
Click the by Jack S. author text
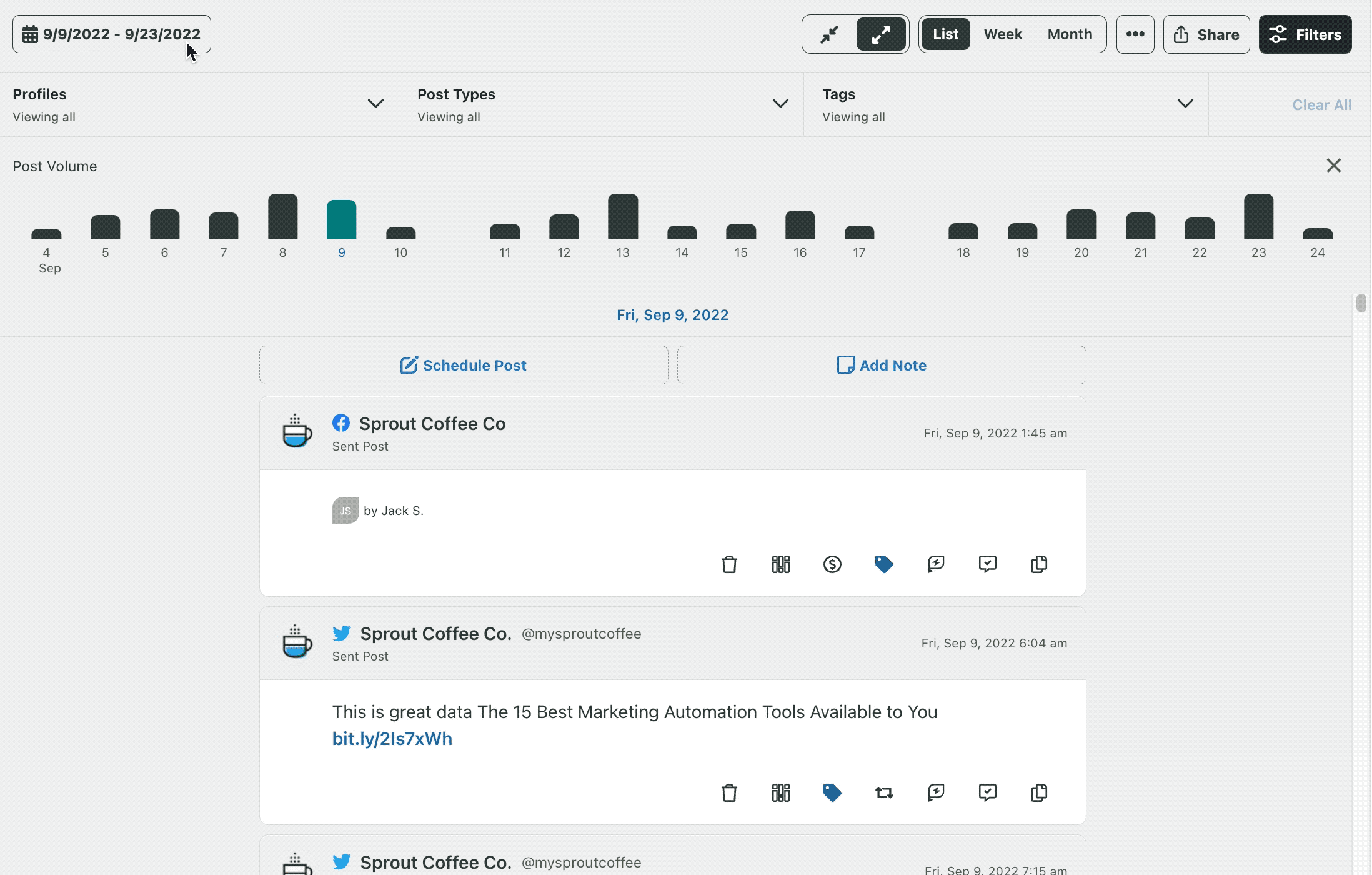[x=394, y=511]
